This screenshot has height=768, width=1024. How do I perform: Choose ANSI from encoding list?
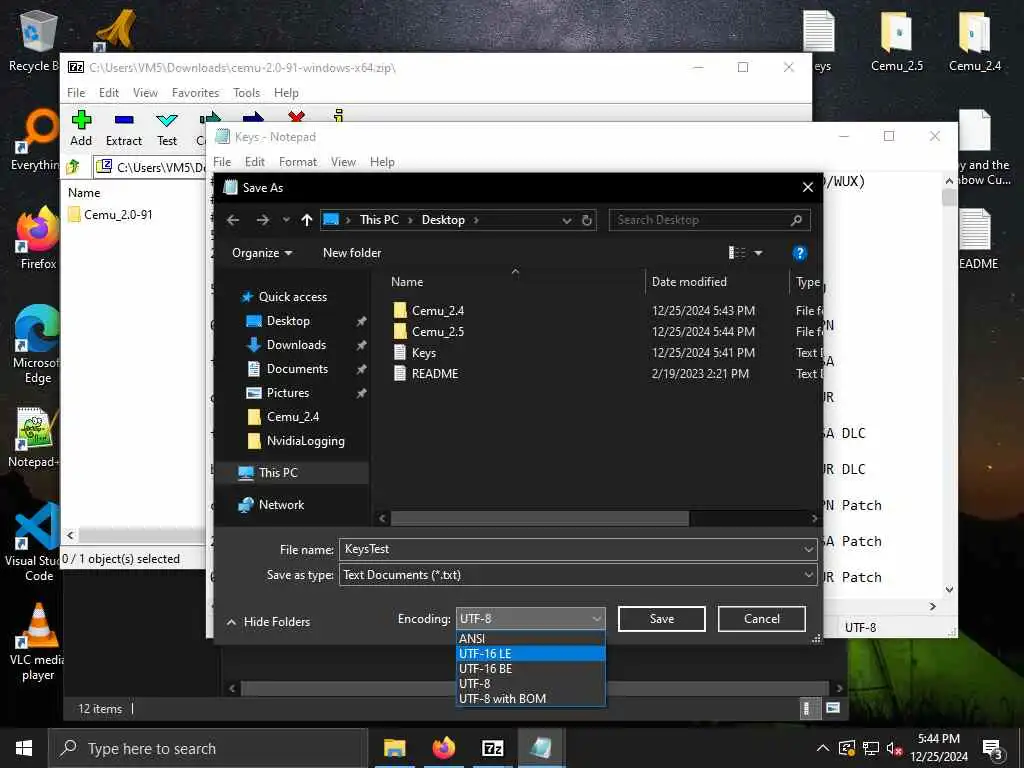point(530,639)
